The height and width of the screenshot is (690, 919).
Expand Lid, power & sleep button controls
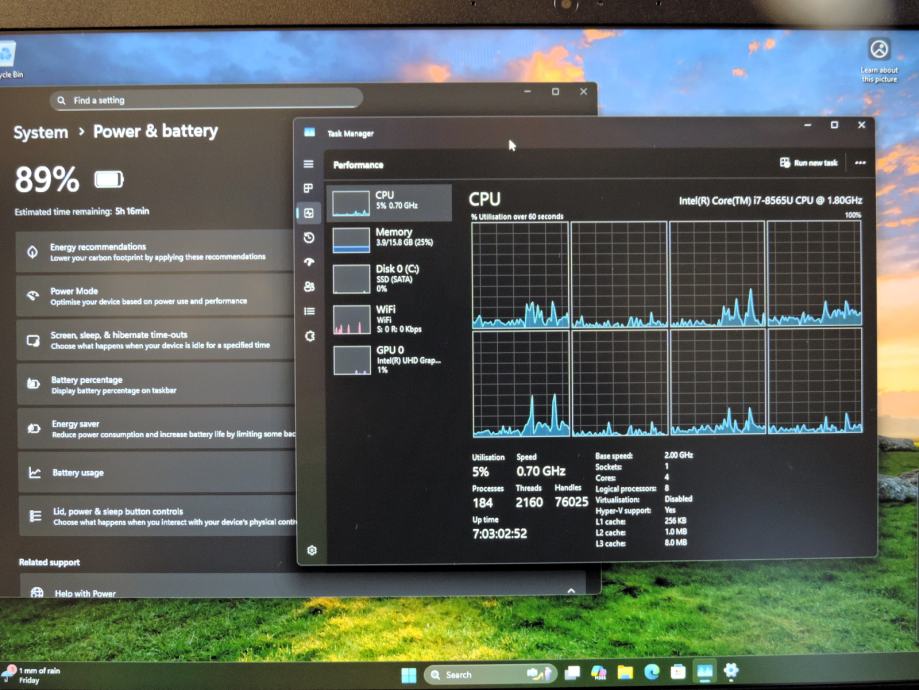[x=157, y=516]
